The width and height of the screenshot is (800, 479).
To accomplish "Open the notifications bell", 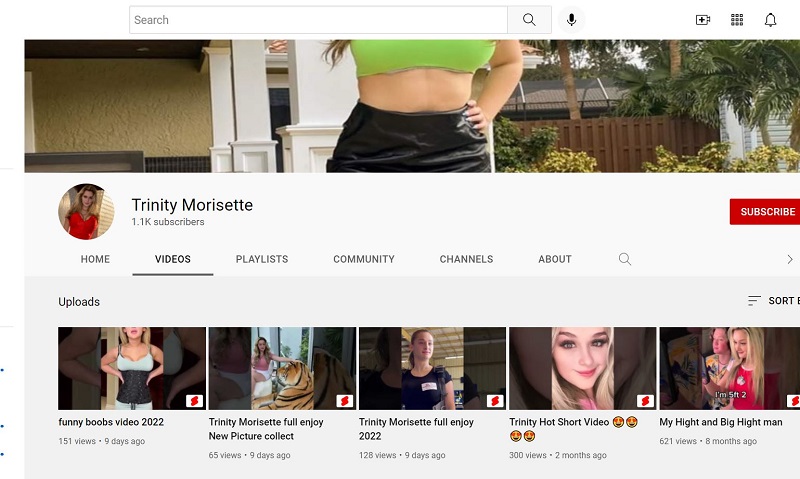I will [770, 20].
